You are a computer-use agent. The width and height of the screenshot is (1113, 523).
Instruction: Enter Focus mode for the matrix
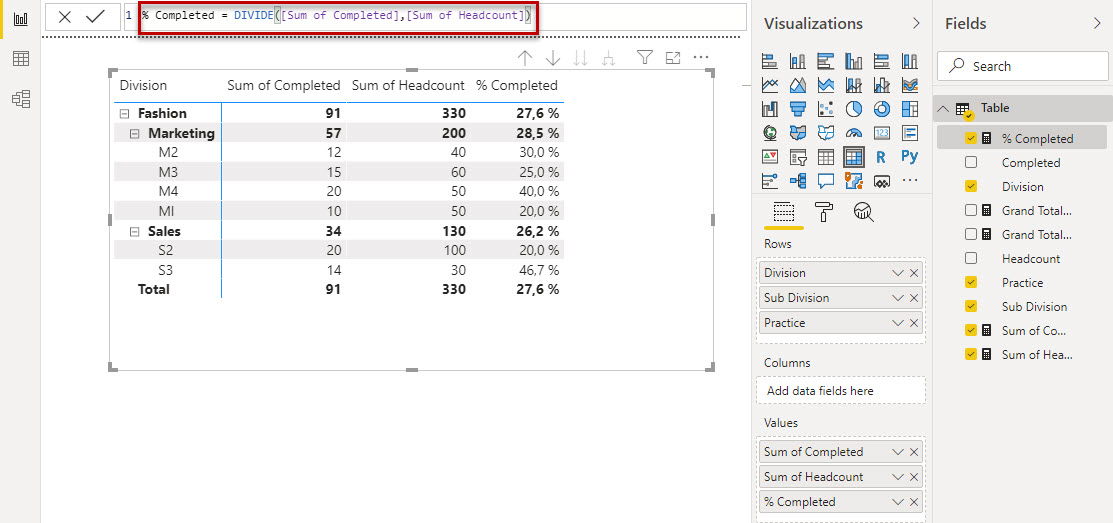(x=673, y=57)
